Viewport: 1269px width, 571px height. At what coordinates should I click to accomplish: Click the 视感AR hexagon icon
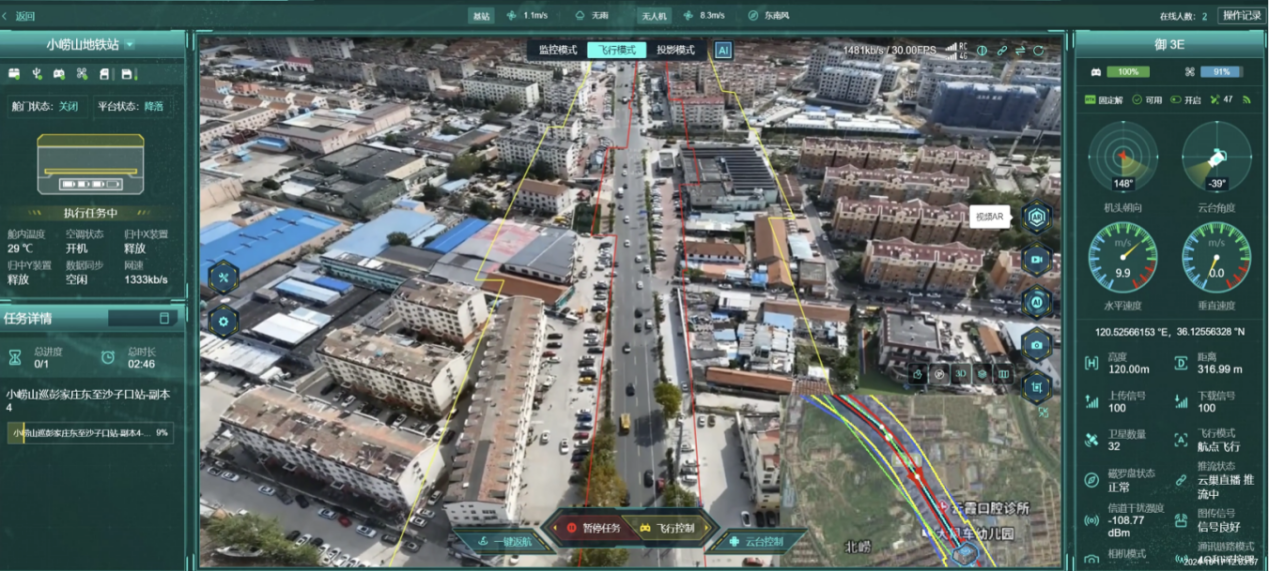(1037, 215)
